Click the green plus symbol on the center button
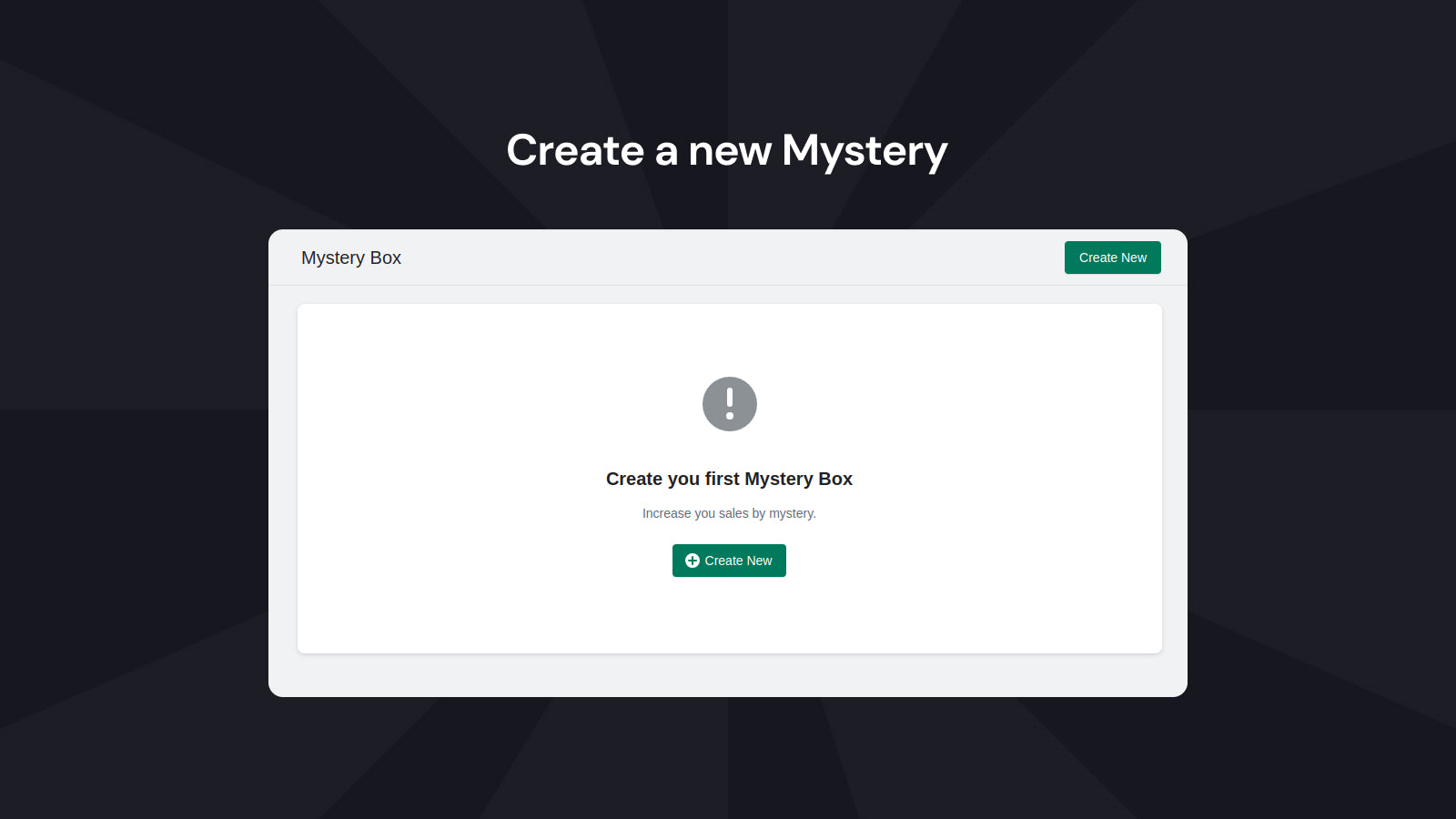The width and height of the screenshot is (1456, 819). pyautogui.click(x=692, y=561)
